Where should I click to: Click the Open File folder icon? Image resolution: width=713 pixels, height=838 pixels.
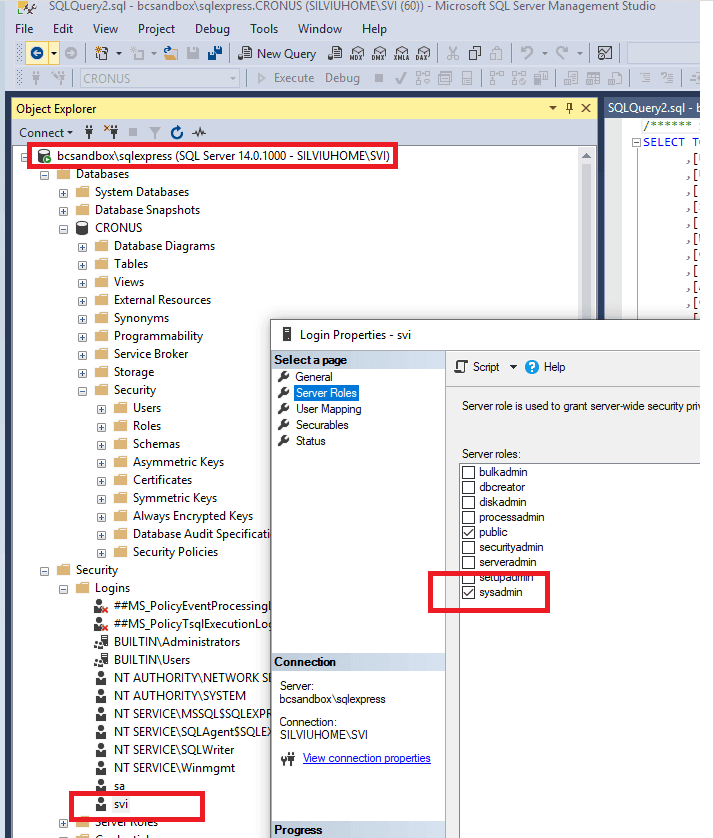tap(171, 53)
